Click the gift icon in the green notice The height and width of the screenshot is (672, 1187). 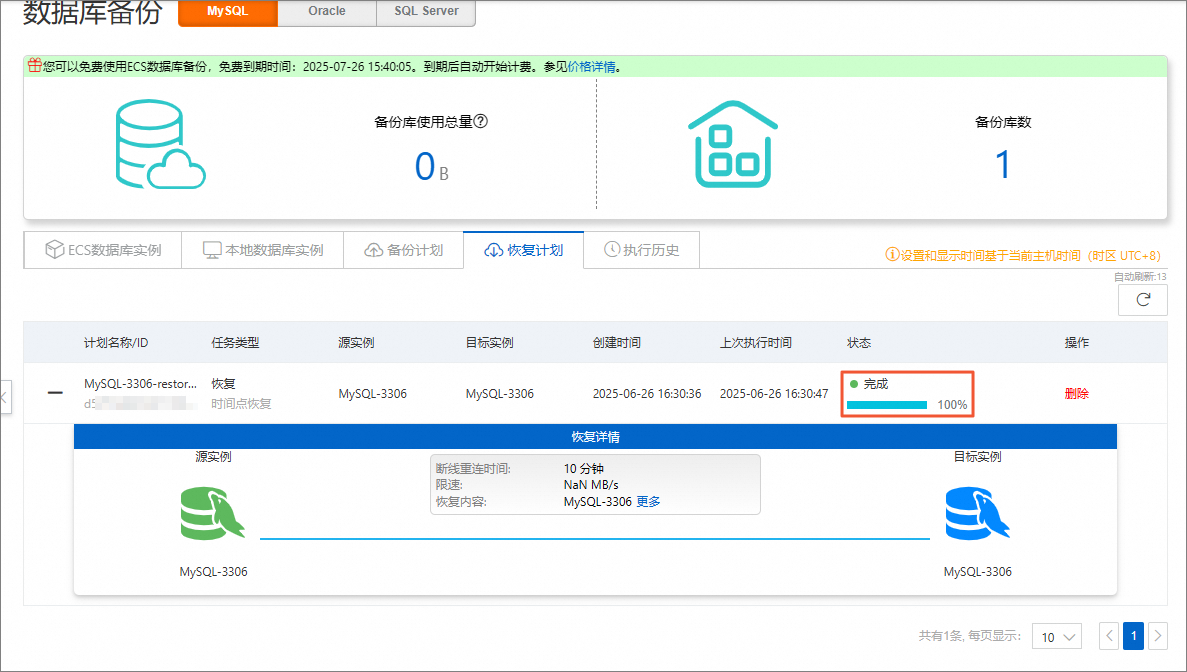[35, 66]
